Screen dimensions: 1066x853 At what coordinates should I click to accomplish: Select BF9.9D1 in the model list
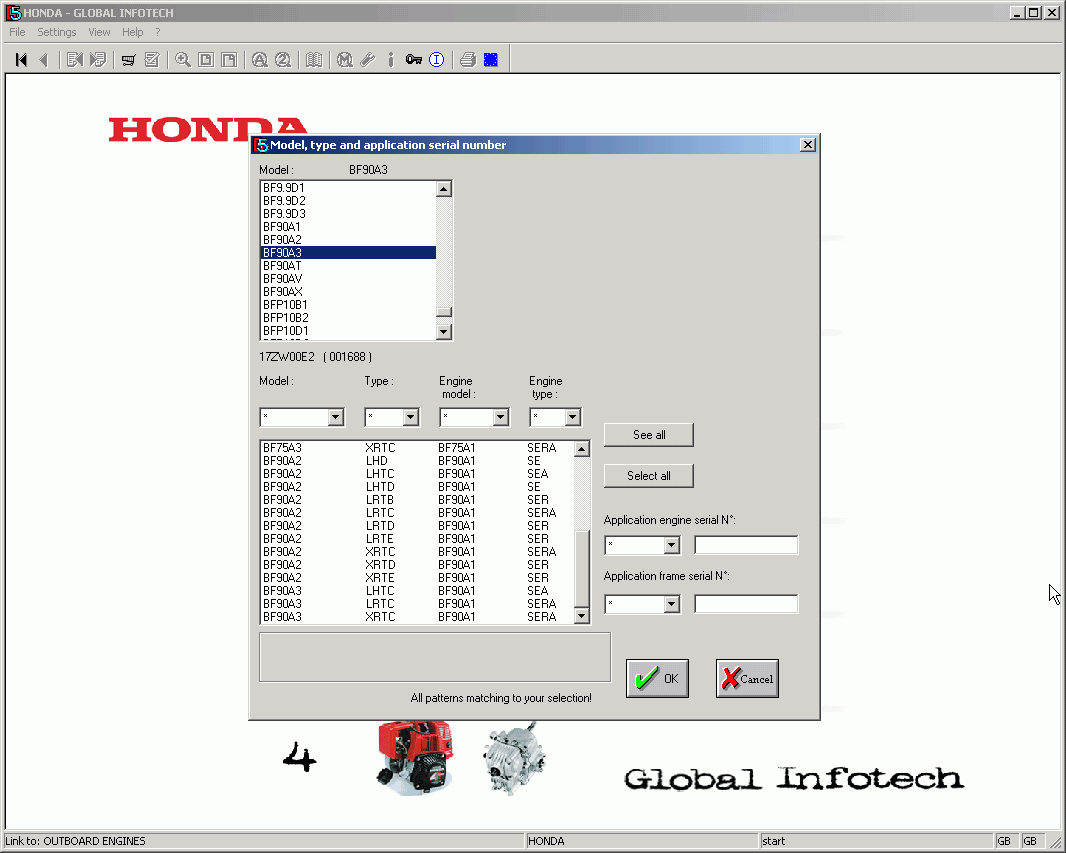coord(347,188)
